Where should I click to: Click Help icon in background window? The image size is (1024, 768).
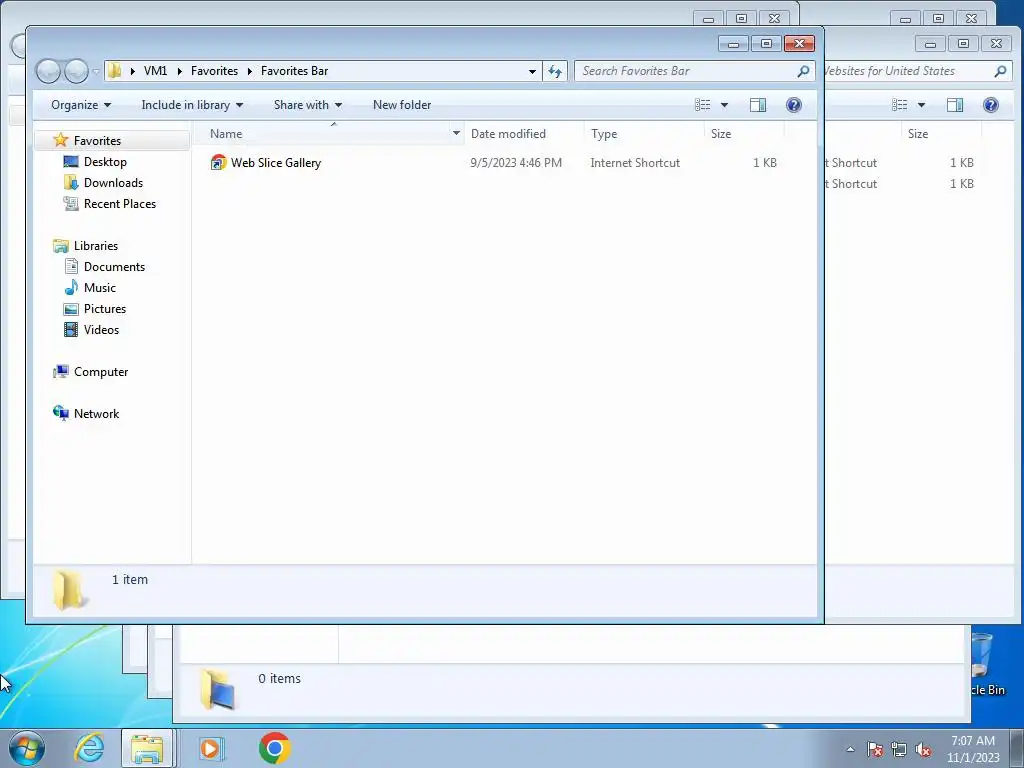tap(991, 105)
